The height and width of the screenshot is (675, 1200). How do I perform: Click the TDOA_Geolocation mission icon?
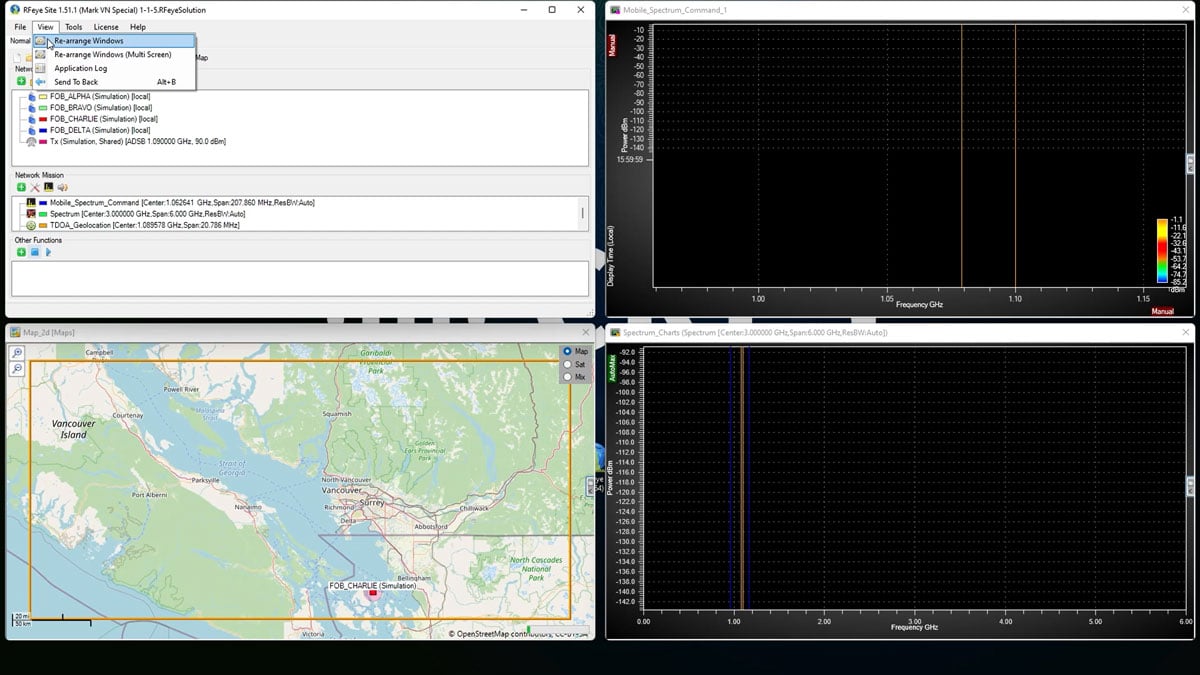(x=31, y=224)
